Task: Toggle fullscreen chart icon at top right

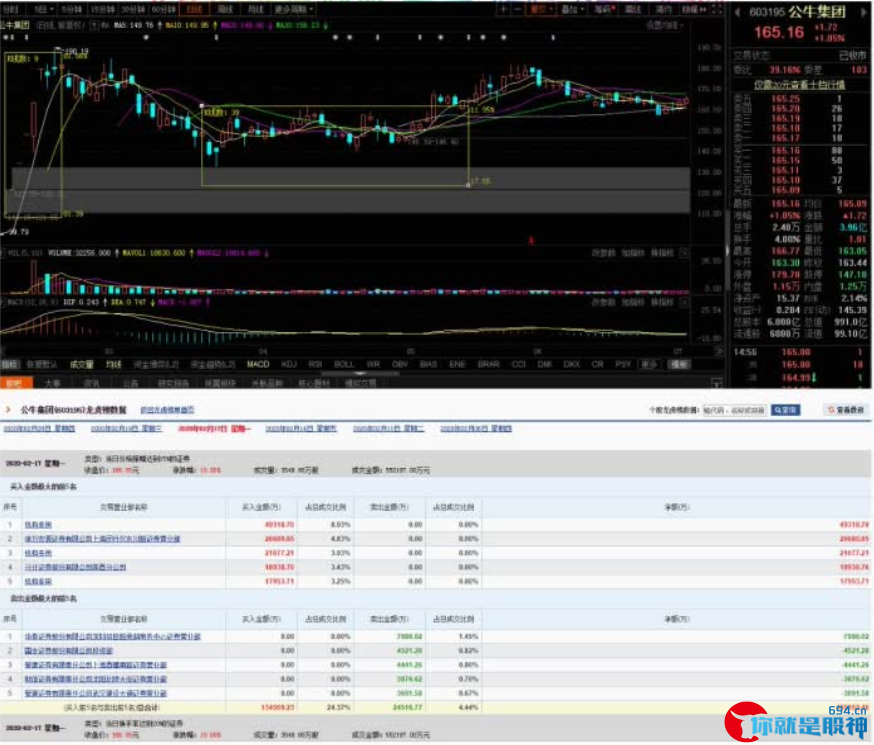Action: pos(718,9)
